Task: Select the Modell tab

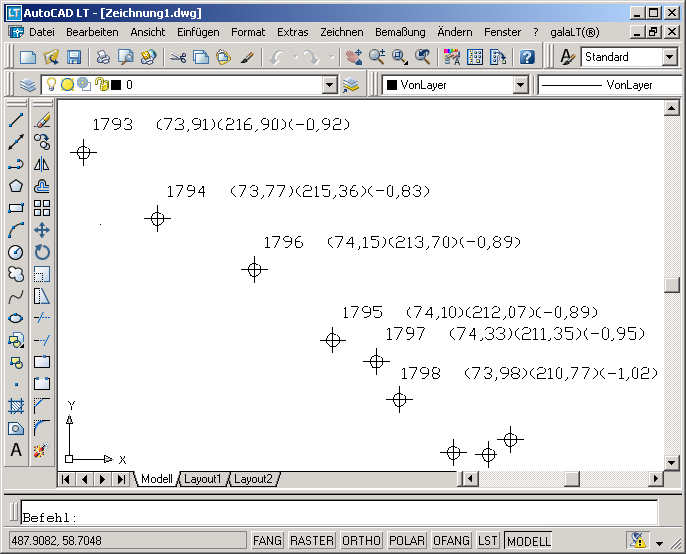Action: [157, 479]
